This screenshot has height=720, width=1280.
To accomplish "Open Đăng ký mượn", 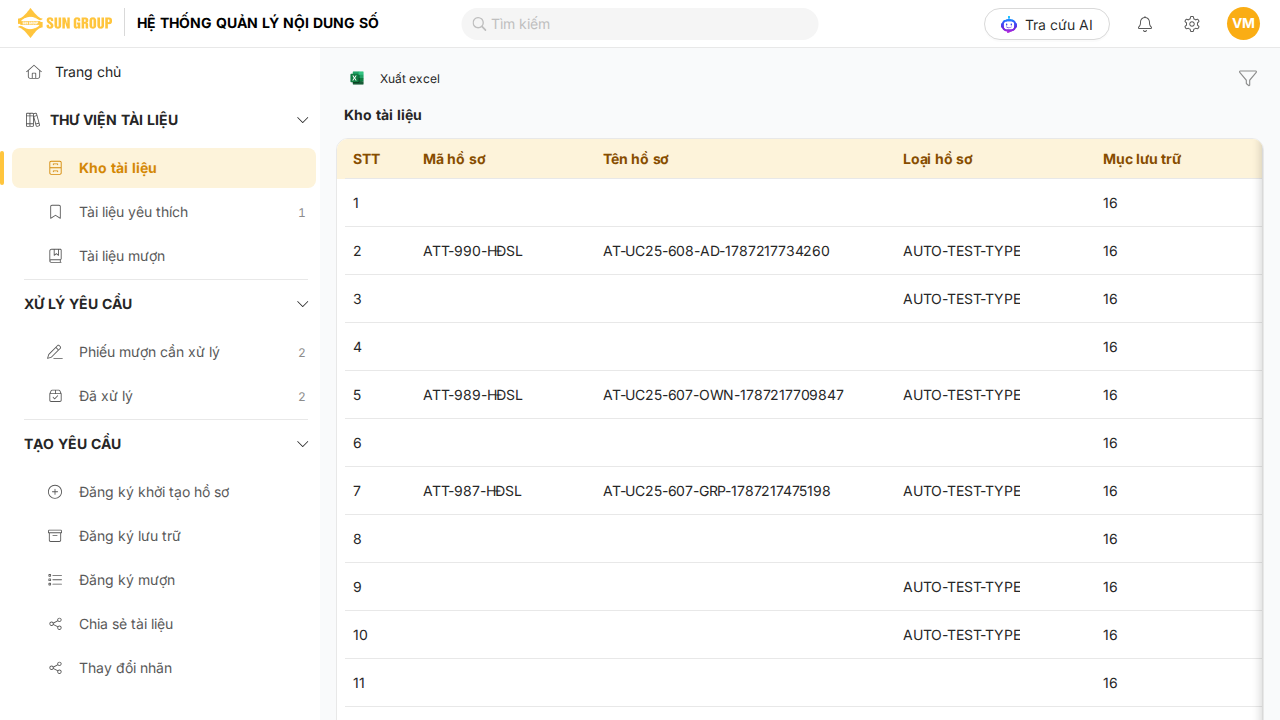I will click(x=164, y=580).
